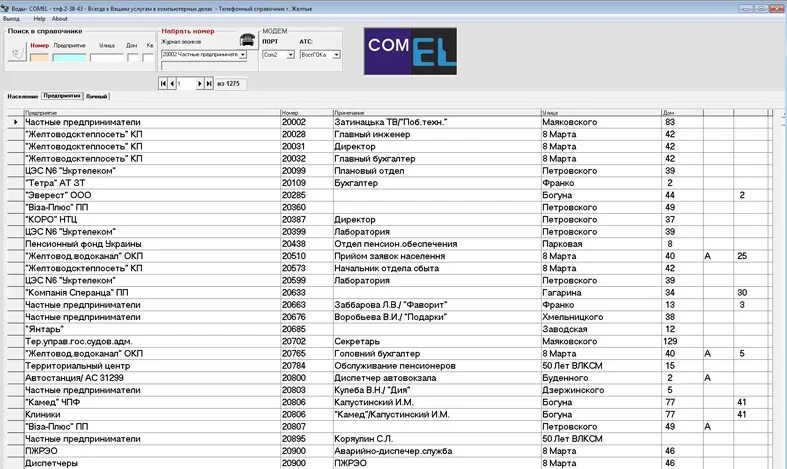Switch to the Население tab

point(23,96)
